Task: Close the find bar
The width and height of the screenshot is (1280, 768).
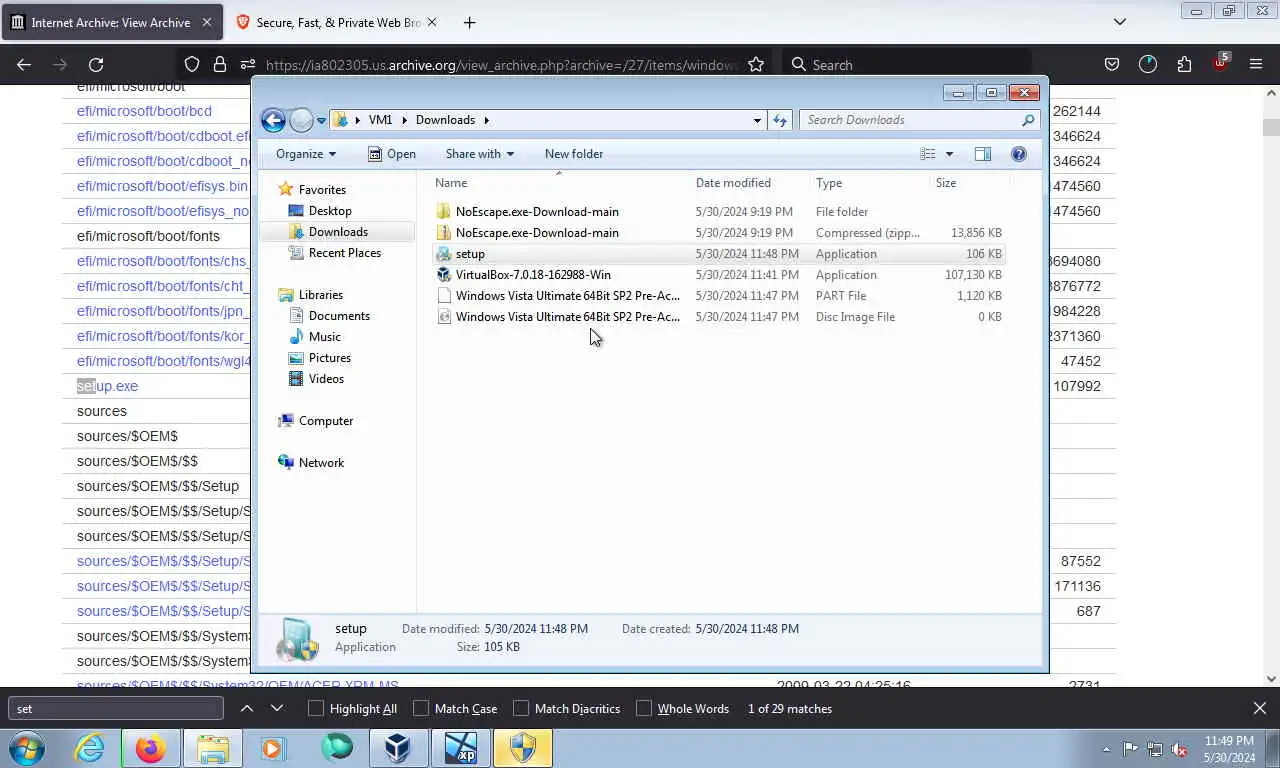Action: (1260, 709)
